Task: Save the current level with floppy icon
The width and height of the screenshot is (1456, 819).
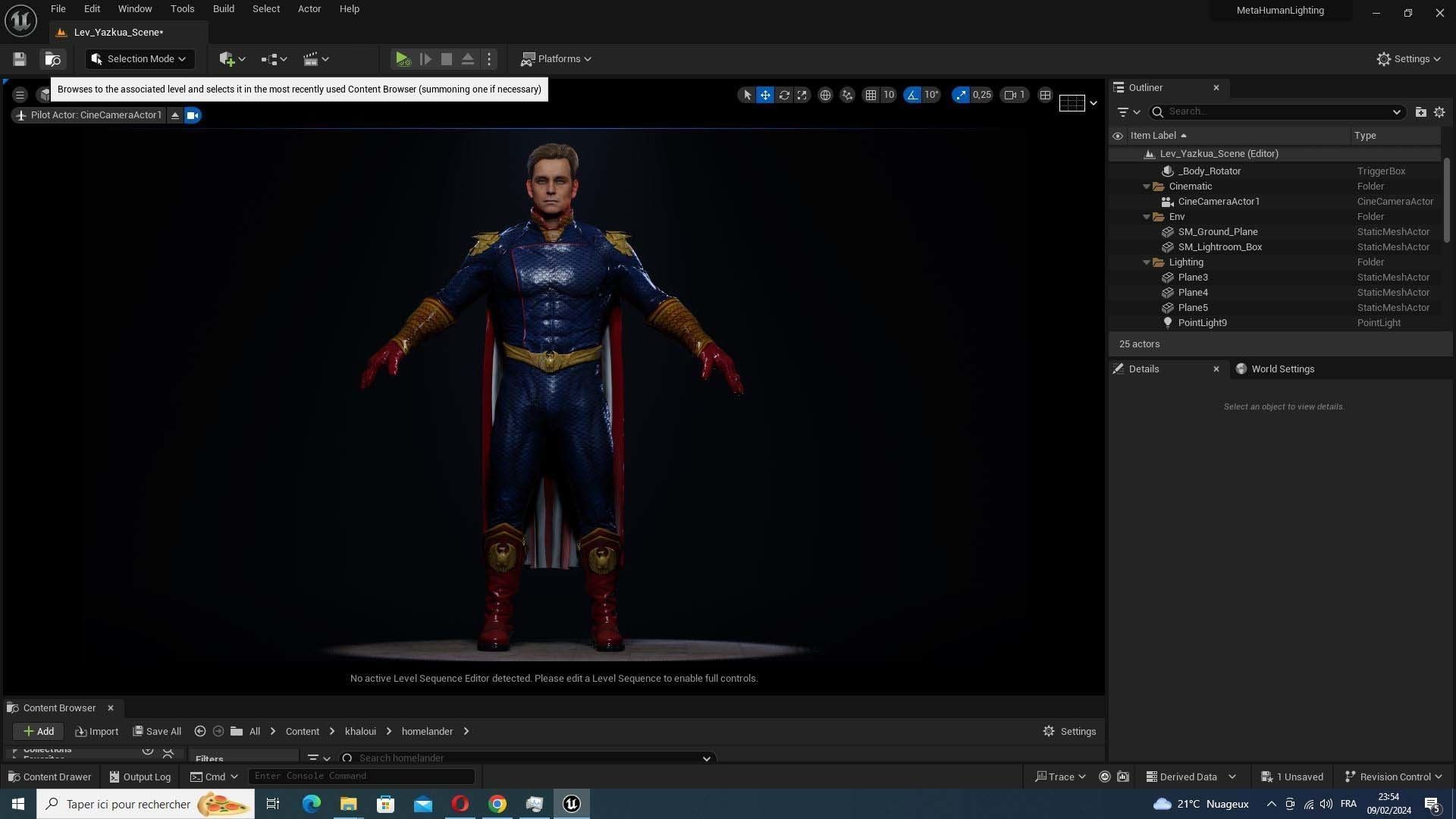Action: (x=20, y=59)
